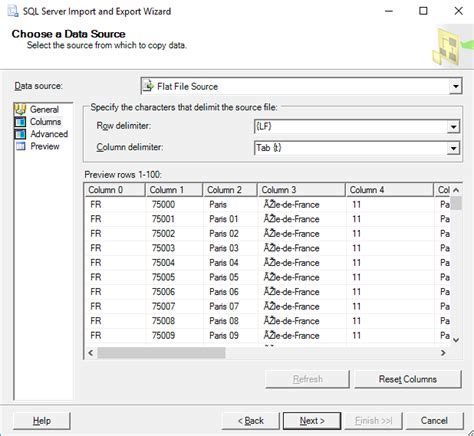Click the preview vertical scroll down arrow
Viewport: 474px width, 436px height.
click(x=456, y=340)
